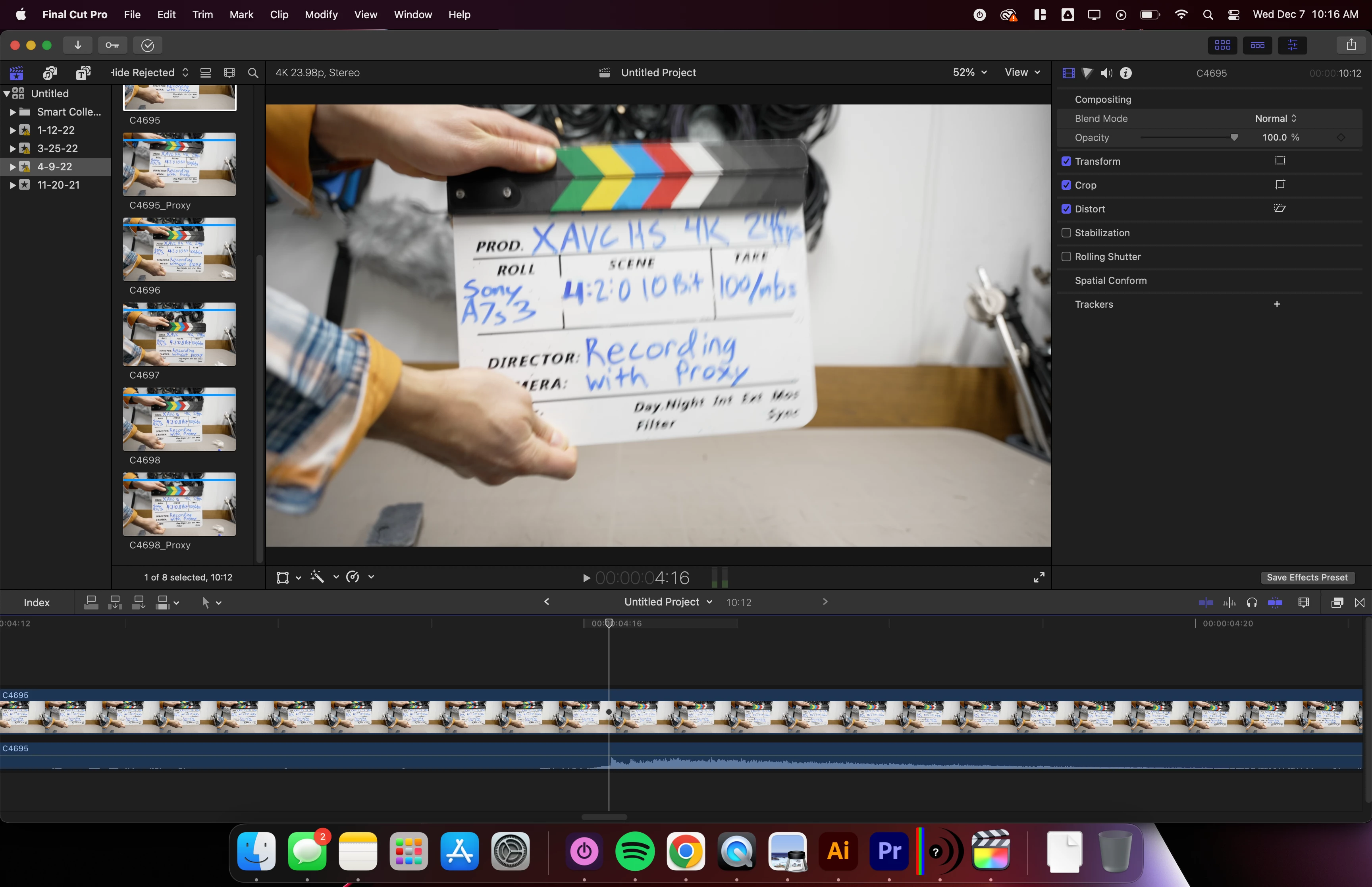Click the import media arrow button
The height and width of the screenshot is (887, 1372).
[x=78, y=45]
